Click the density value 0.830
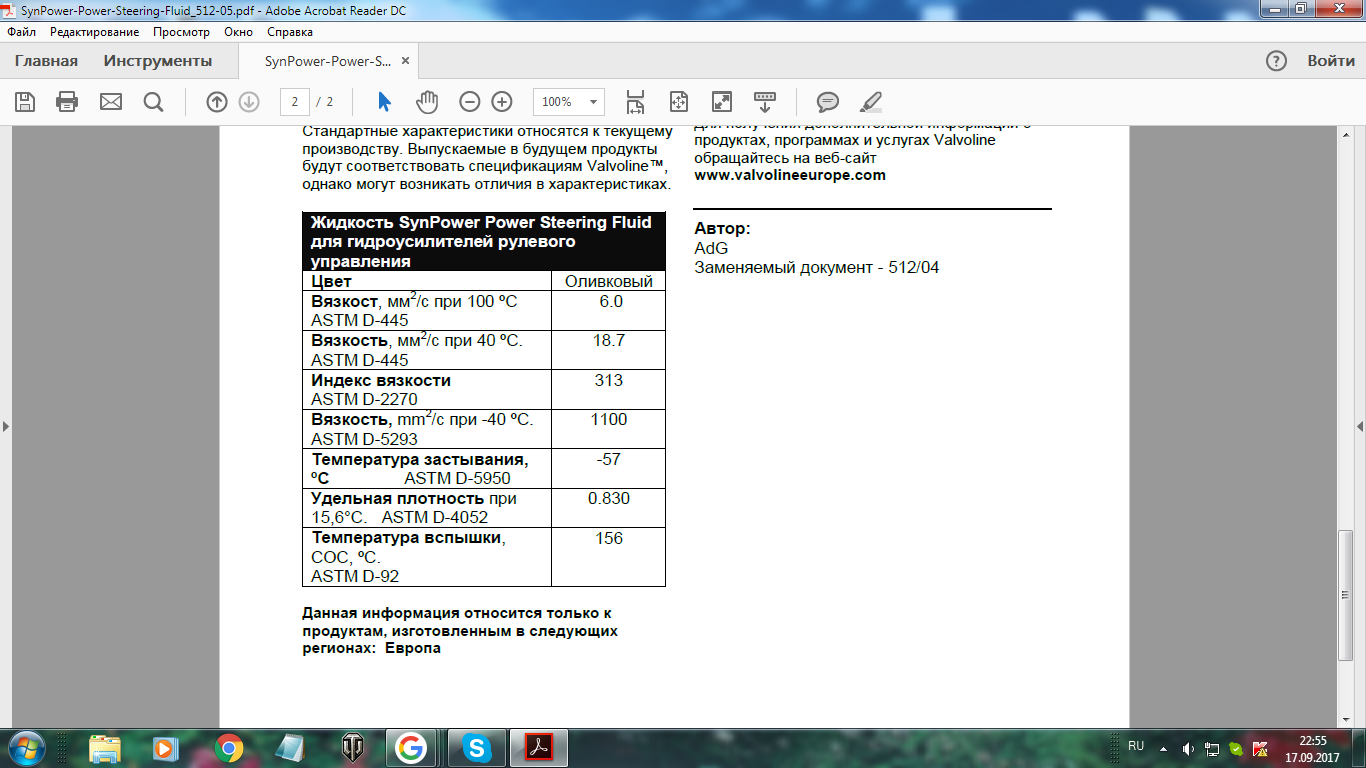Screen dimensions: 1366x768 click(x=608, y=498)
